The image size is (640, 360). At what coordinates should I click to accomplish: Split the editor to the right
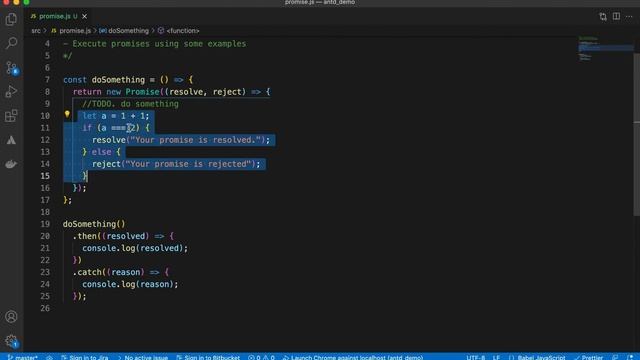[x=616, y=16]
